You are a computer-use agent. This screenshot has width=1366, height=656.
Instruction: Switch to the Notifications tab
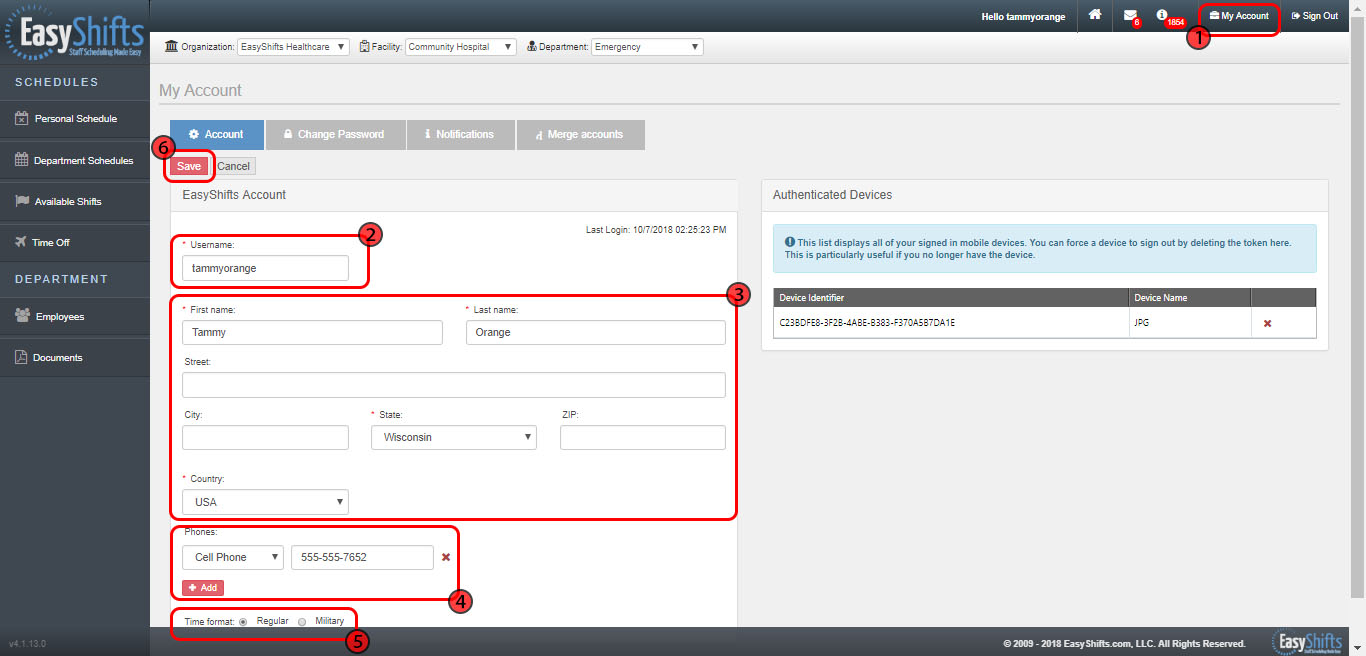pos(460,134)
